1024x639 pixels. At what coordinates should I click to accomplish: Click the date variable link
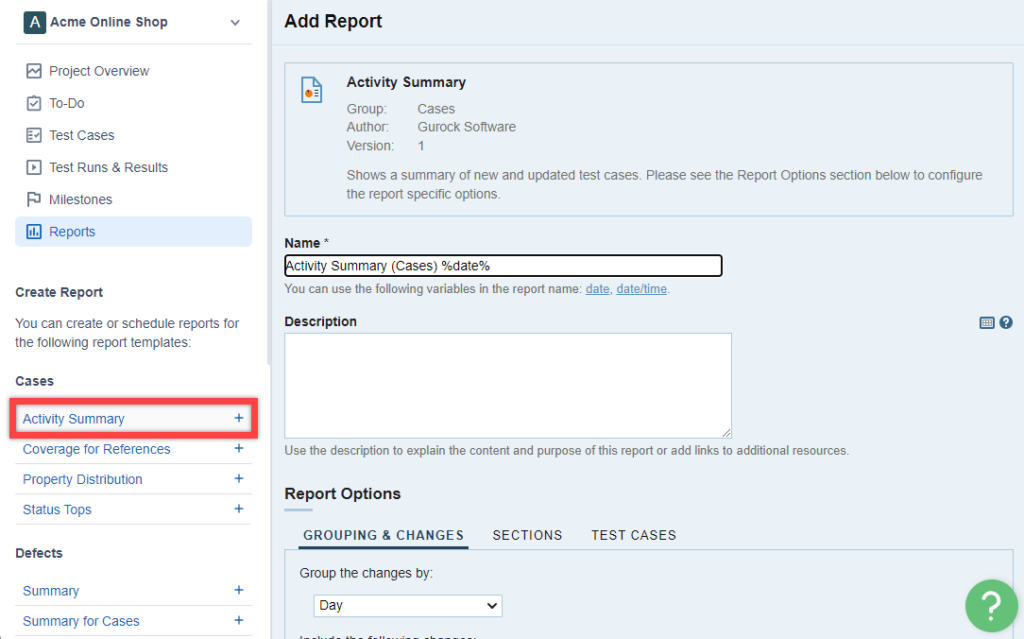tap(597, 289)
